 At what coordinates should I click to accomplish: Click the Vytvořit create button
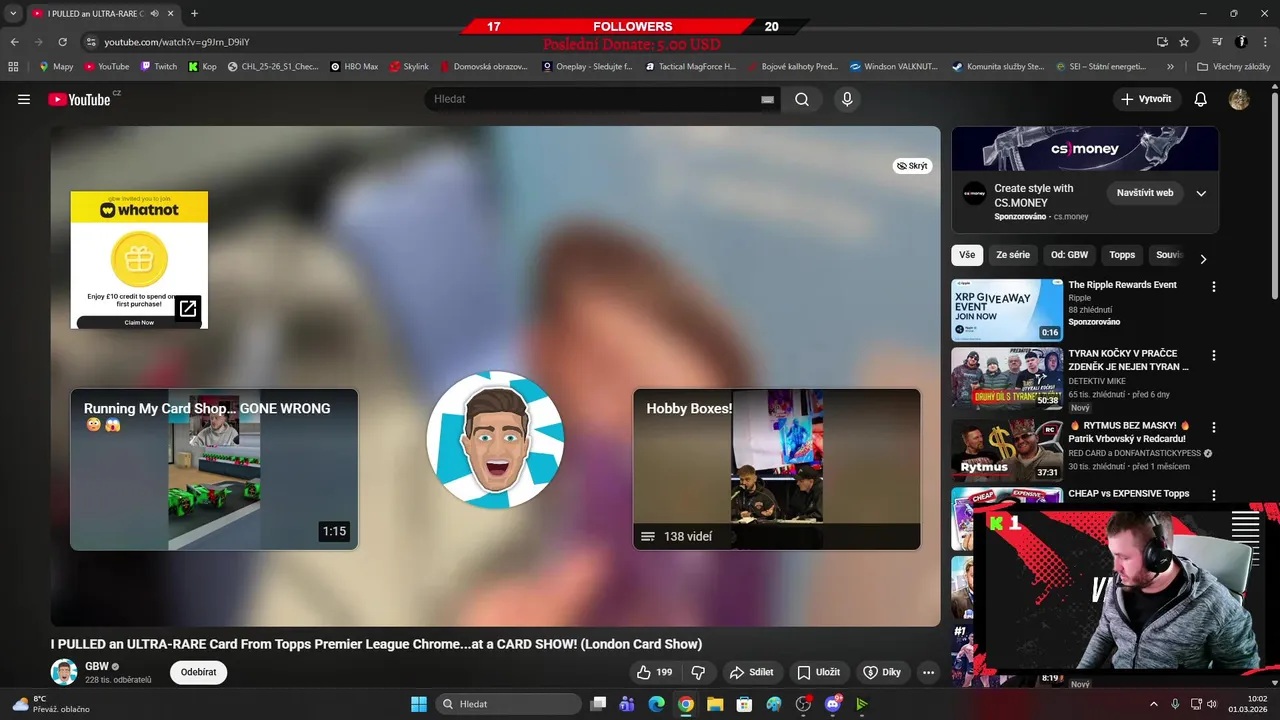[x=1146, y=99]
